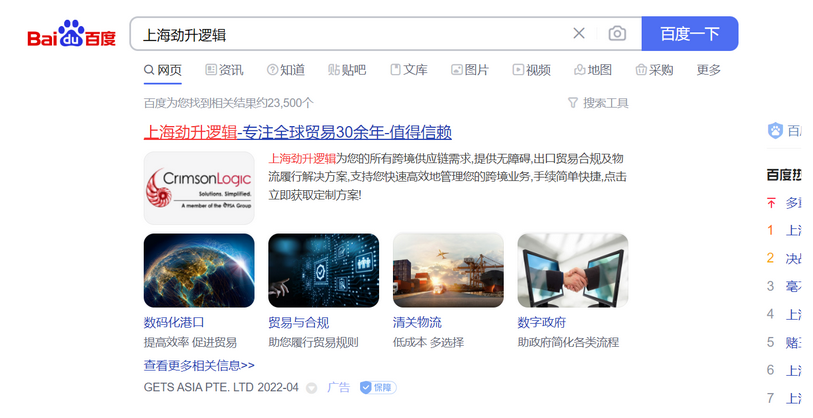Viewport: 813px width, 418px height.
Task: Go to the 贴吧 tab
Action: [x=347, y=70]
